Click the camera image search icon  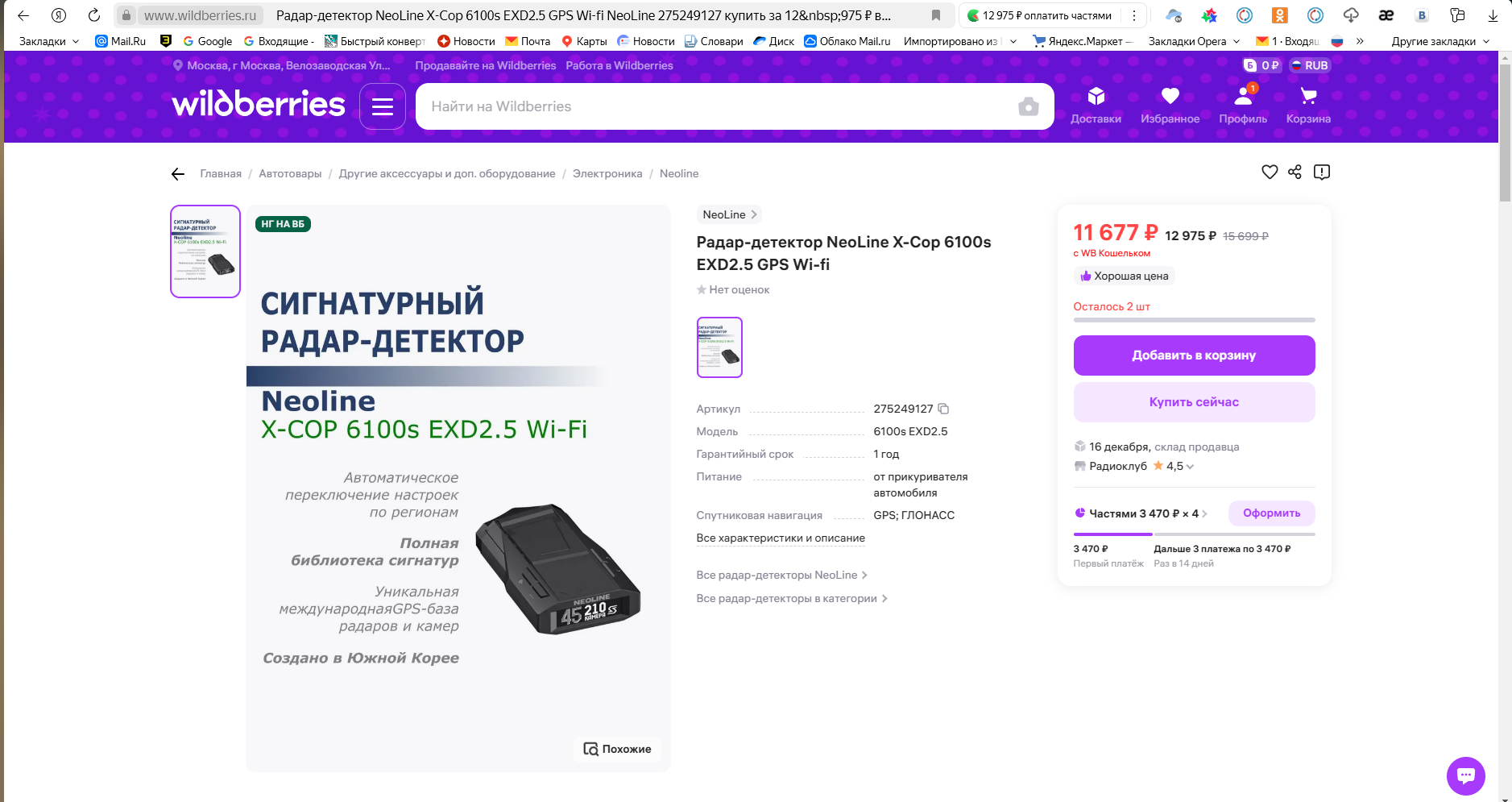[x=1028, y=106]
